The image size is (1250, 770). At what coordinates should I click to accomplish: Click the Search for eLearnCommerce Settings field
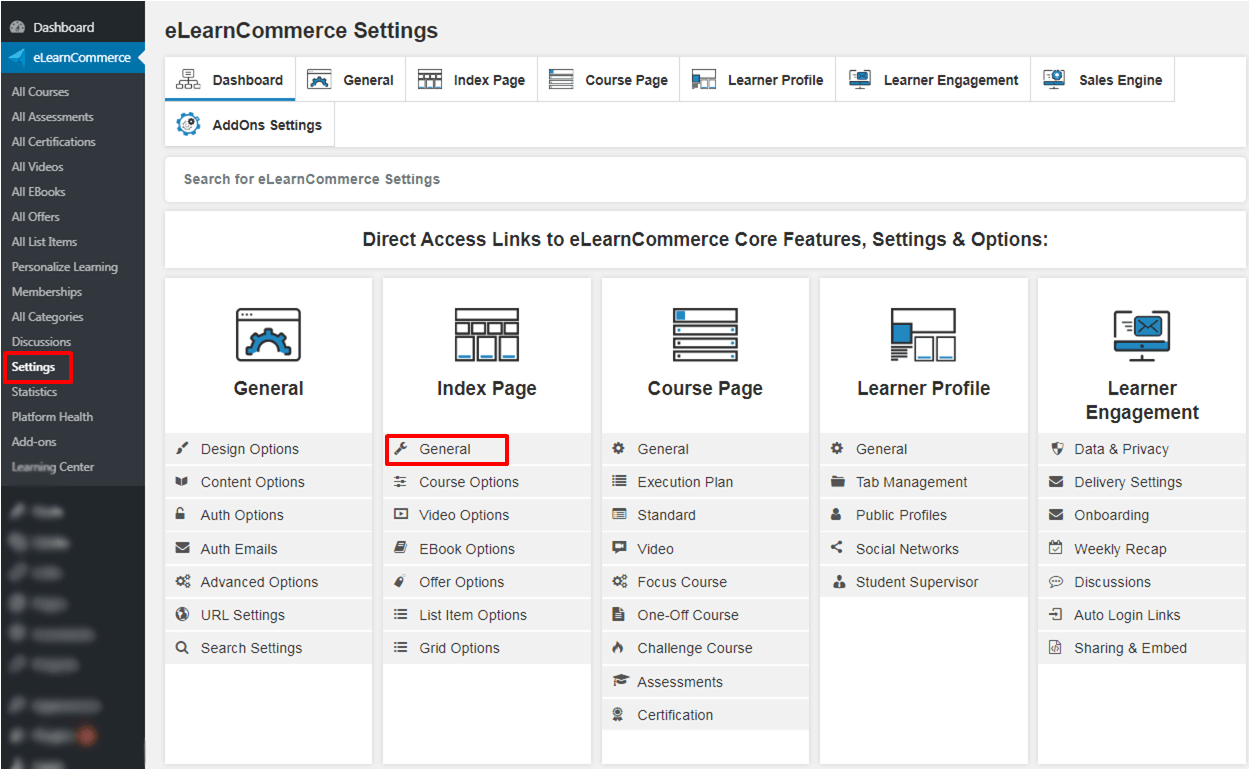coord(705,179)
